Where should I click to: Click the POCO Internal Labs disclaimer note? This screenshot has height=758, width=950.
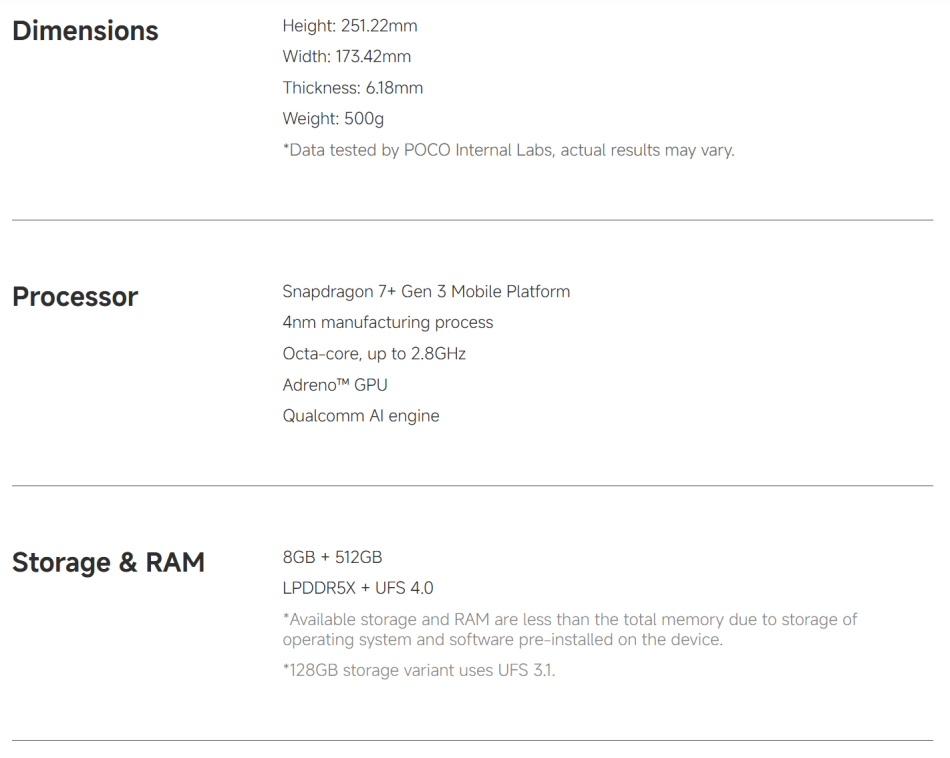508,151
